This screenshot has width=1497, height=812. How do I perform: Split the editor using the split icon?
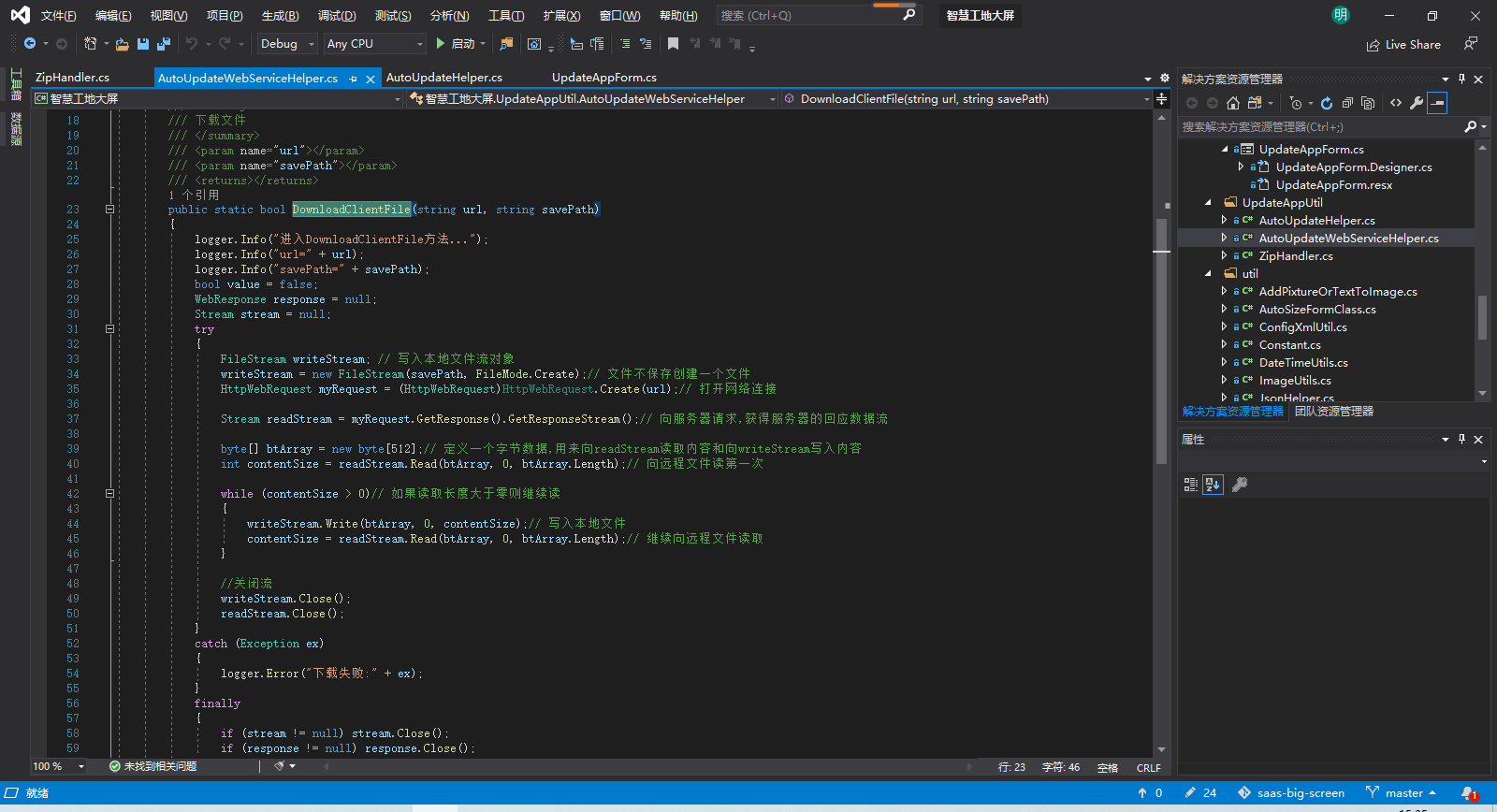[1161, 98]
